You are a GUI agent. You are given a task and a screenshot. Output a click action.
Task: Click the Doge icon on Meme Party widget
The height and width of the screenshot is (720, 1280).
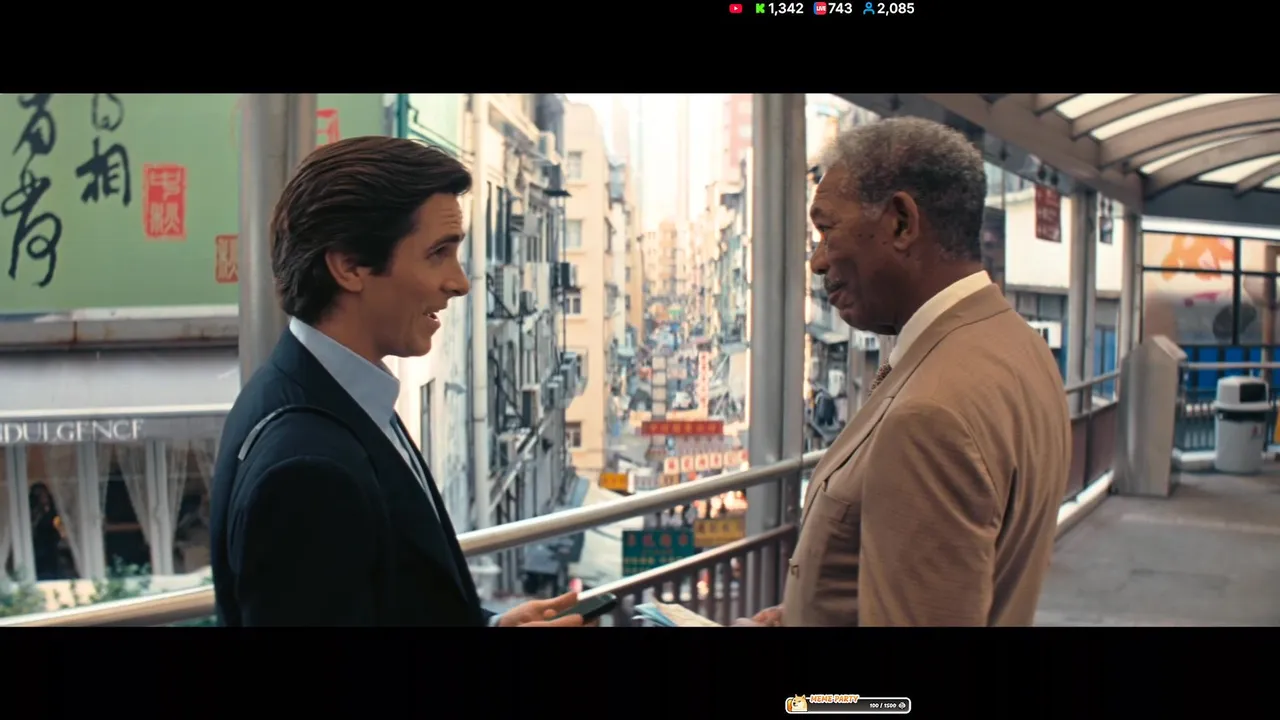[x=798, y=704]
